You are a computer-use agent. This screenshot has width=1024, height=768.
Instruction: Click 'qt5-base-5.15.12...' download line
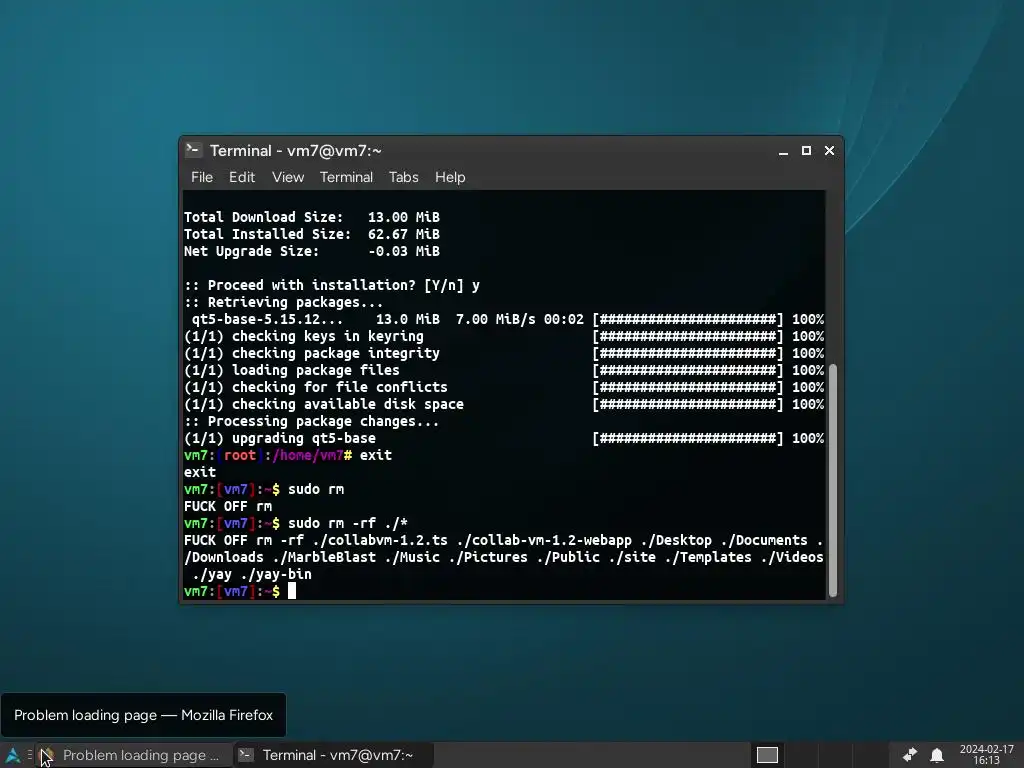[504, 319]
